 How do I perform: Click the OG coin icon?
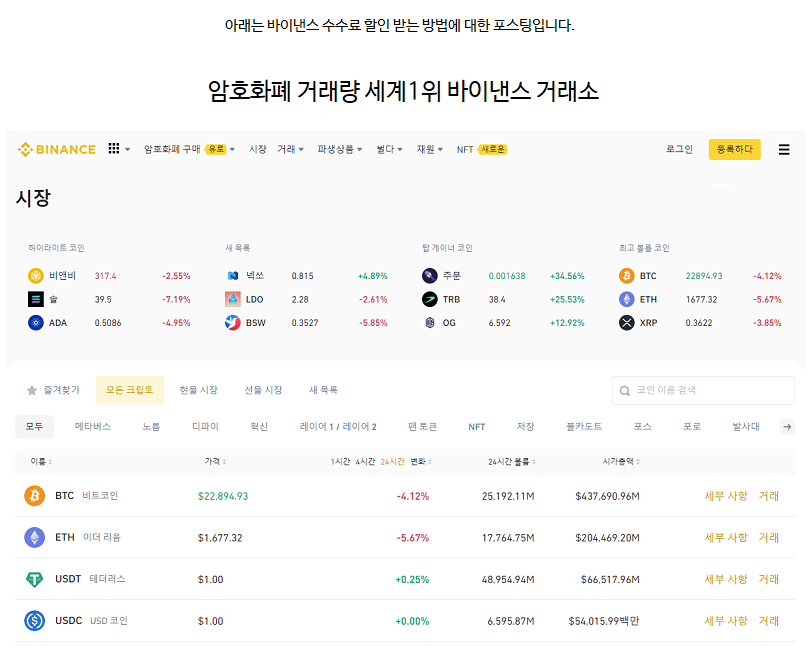430,323
